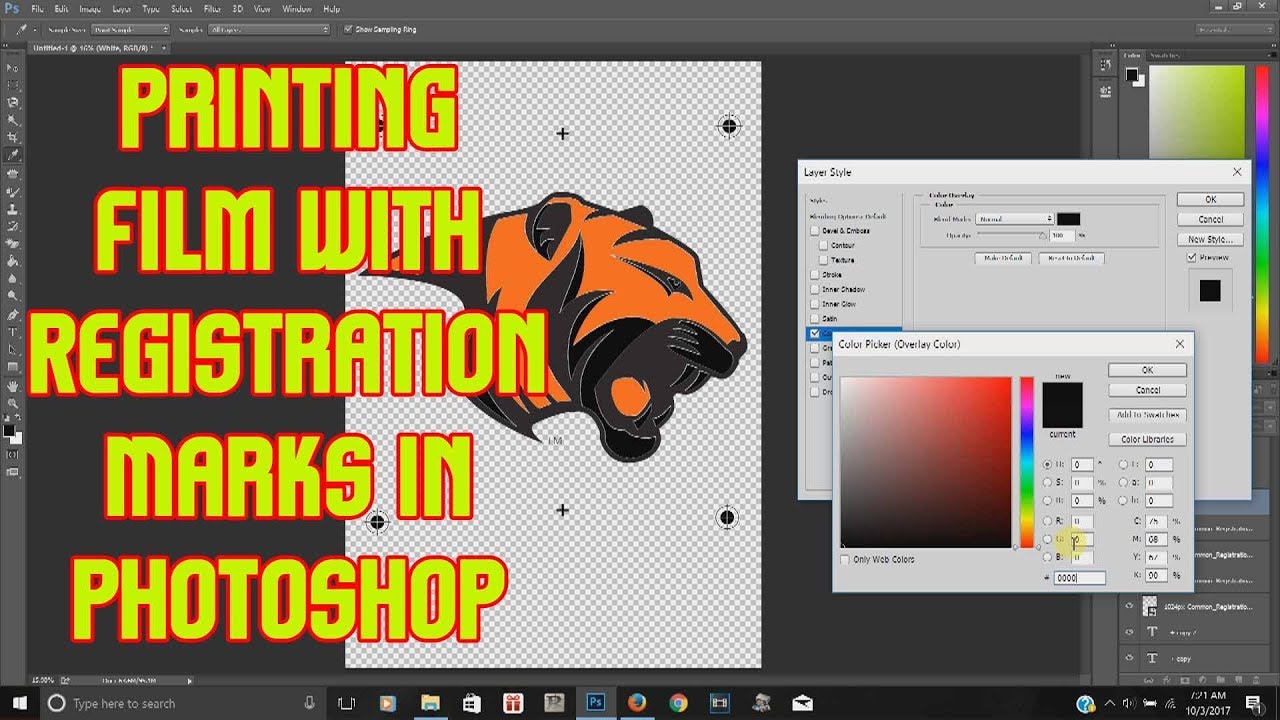Select the Path Selection tool
Viewport: 1280px width, 720px height.
pyautogui.click(x=13, y=349)
